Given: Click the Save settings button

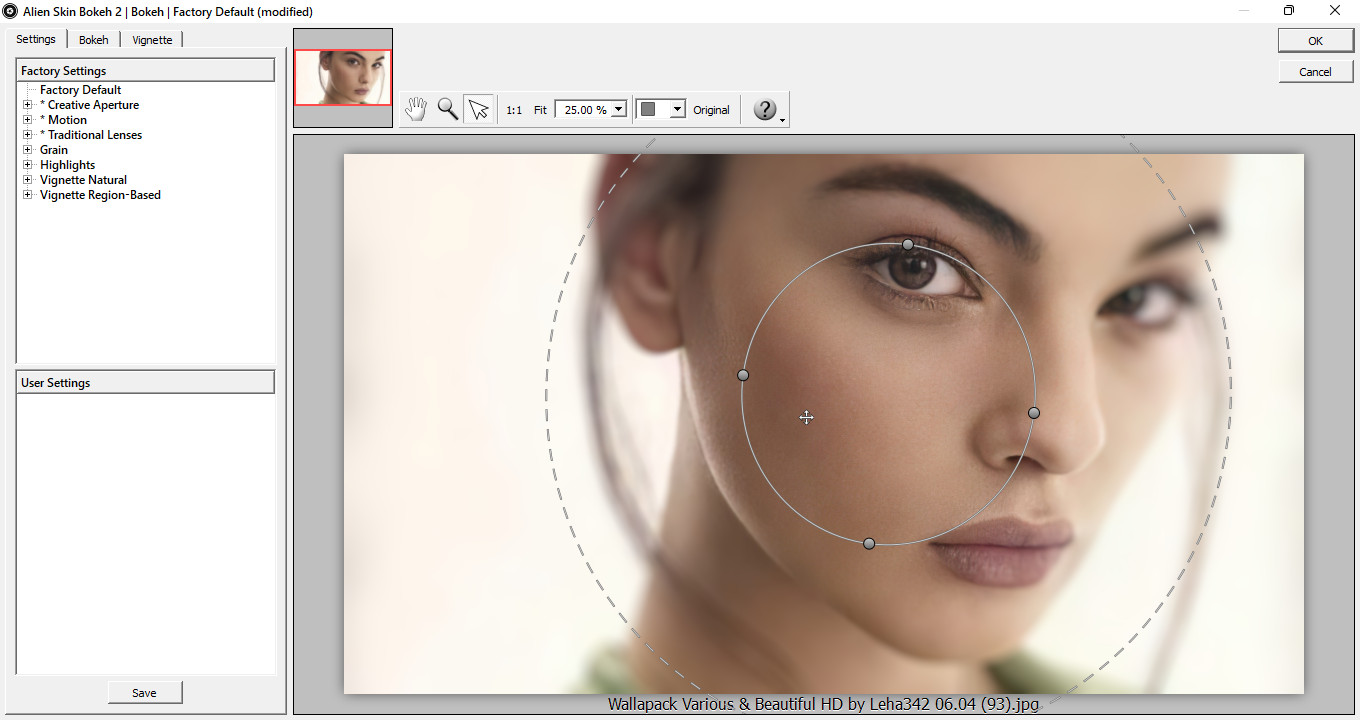Looking at the screenshot, I should point(144,693).
